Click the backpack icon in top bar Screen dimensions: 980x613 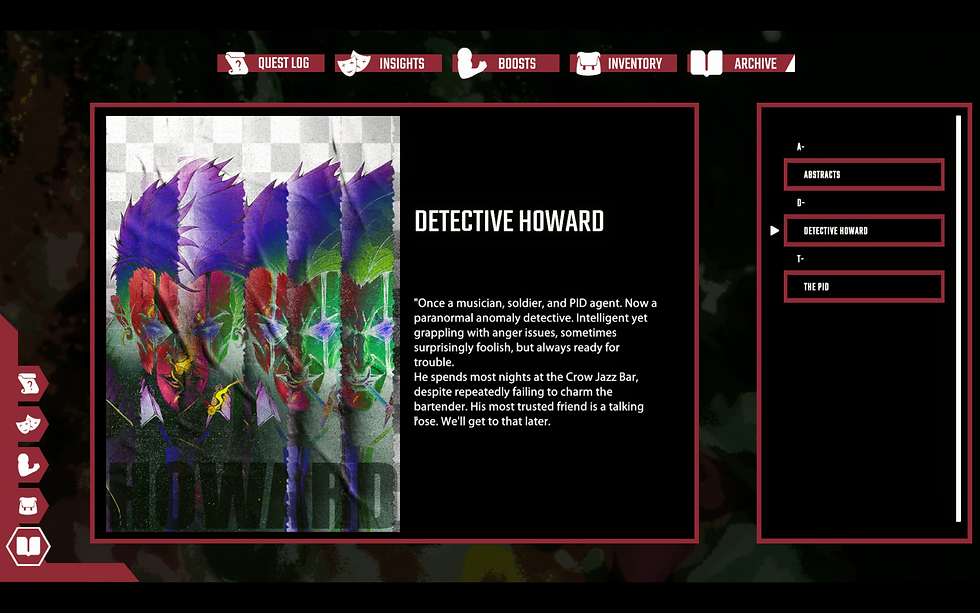588,64
